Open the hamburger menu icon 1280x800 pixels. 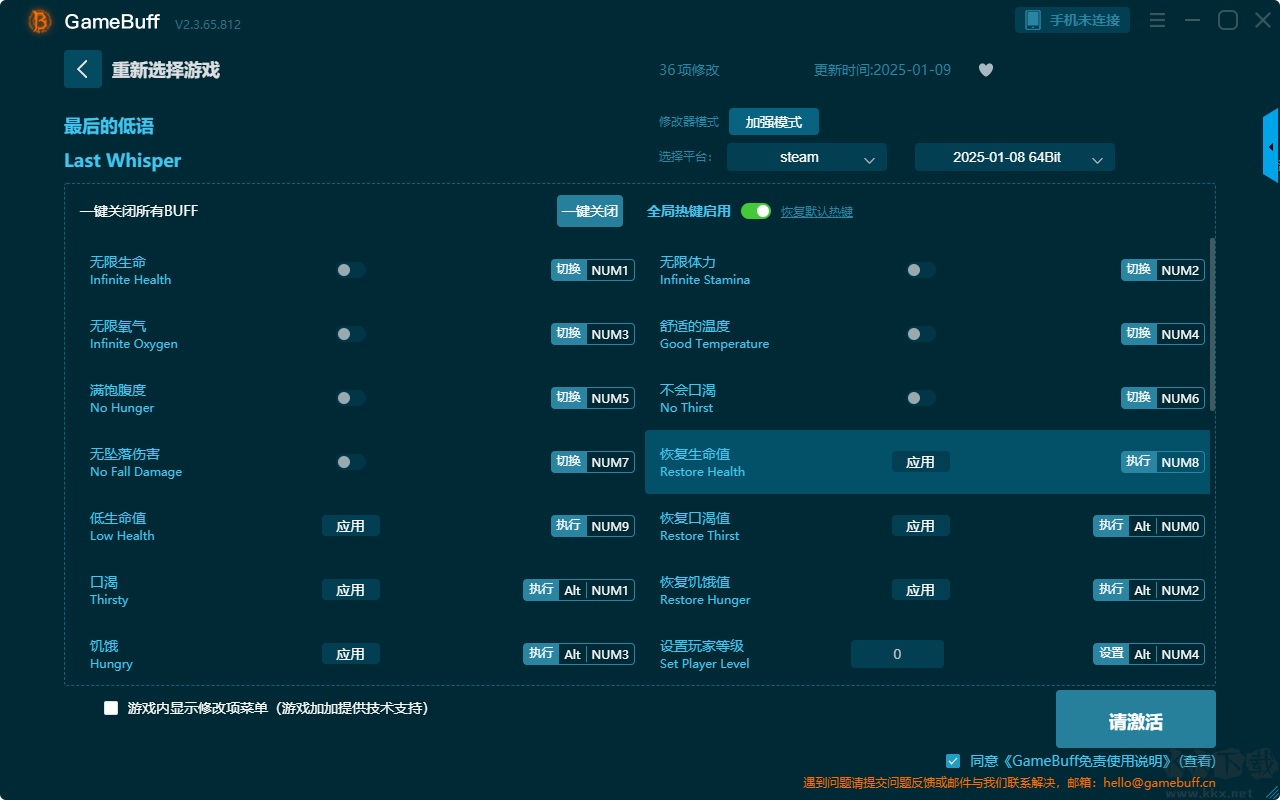[1157, 20]
